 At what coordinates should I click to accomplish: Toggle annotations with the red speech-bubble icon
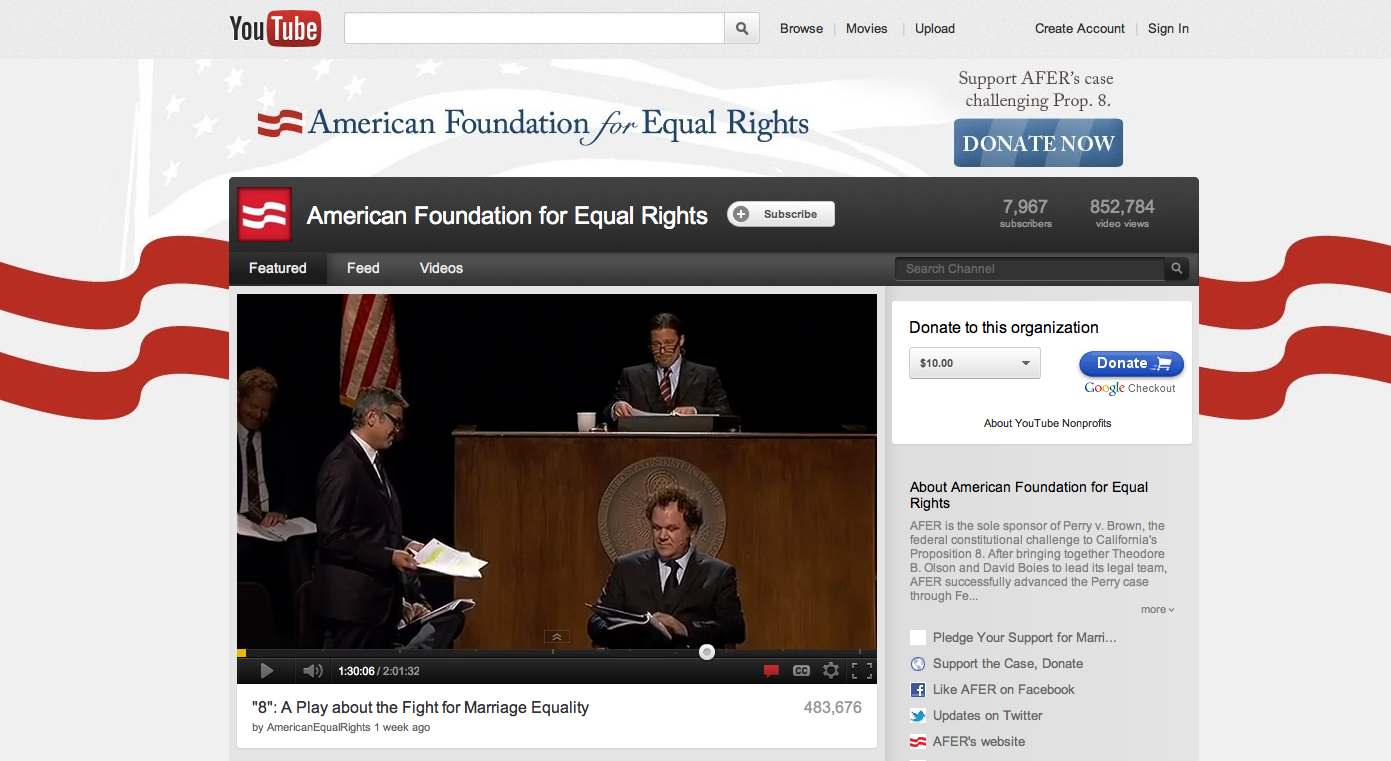[771, 671]
